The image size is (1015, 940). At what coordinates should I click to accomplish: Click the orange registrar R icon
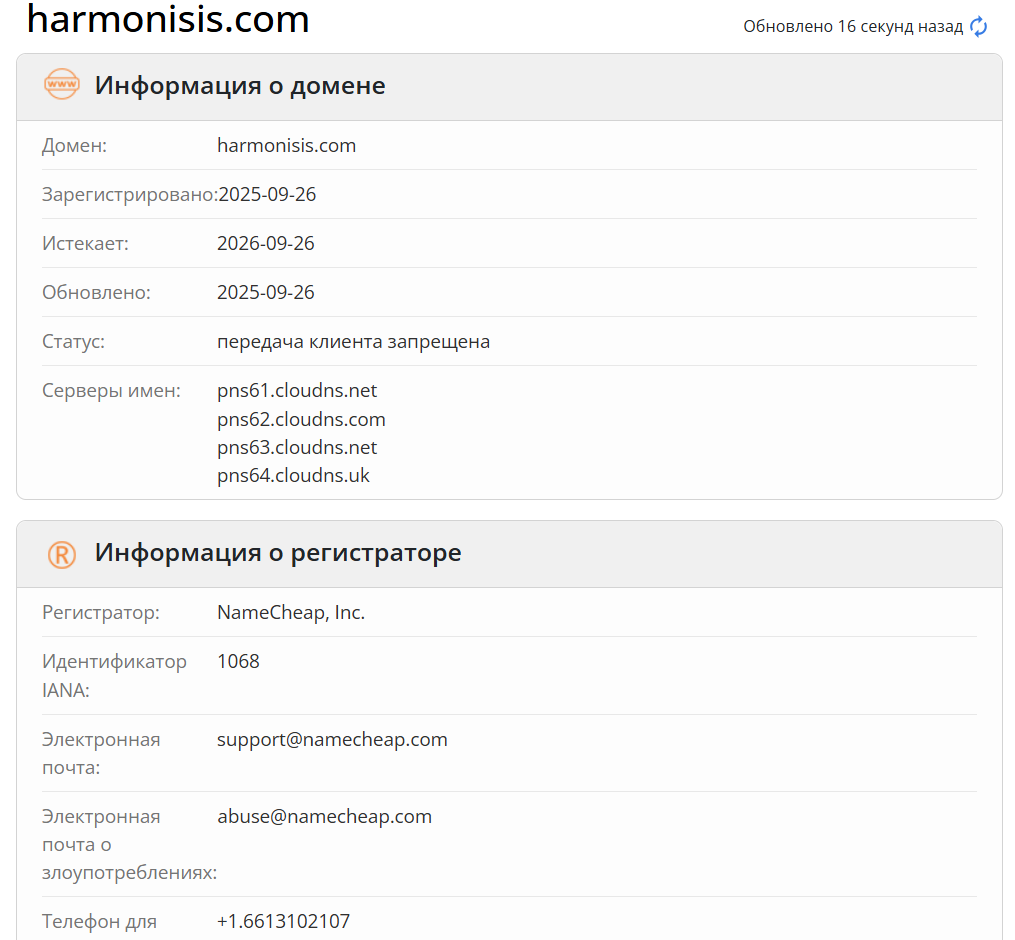(x=62, y=554)
